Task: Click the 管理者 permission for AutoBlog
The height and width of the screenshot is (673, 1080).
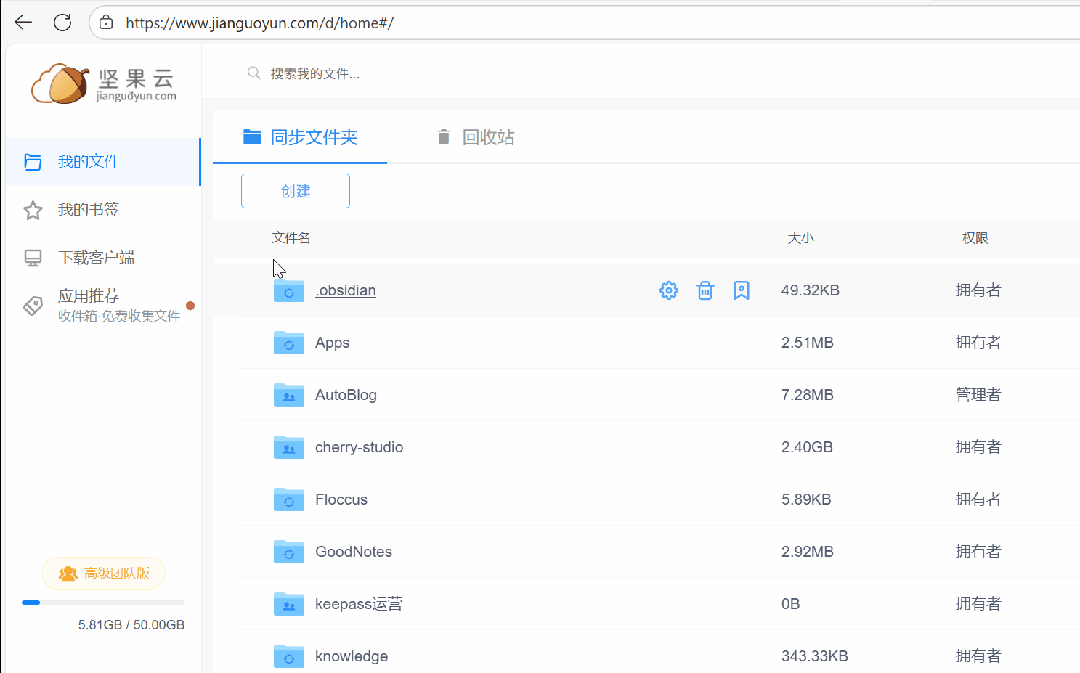Action: click(x=978, y=395)
